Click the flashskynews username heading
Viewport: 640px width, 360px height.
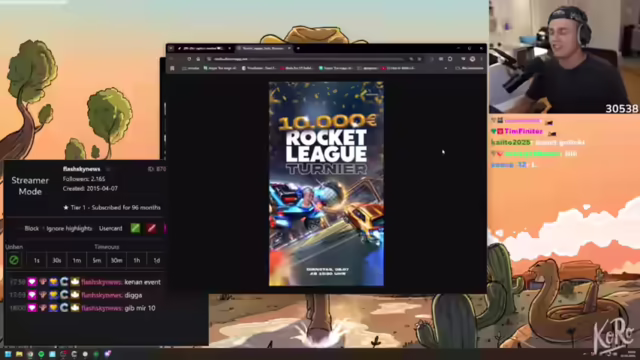(82, 169)
